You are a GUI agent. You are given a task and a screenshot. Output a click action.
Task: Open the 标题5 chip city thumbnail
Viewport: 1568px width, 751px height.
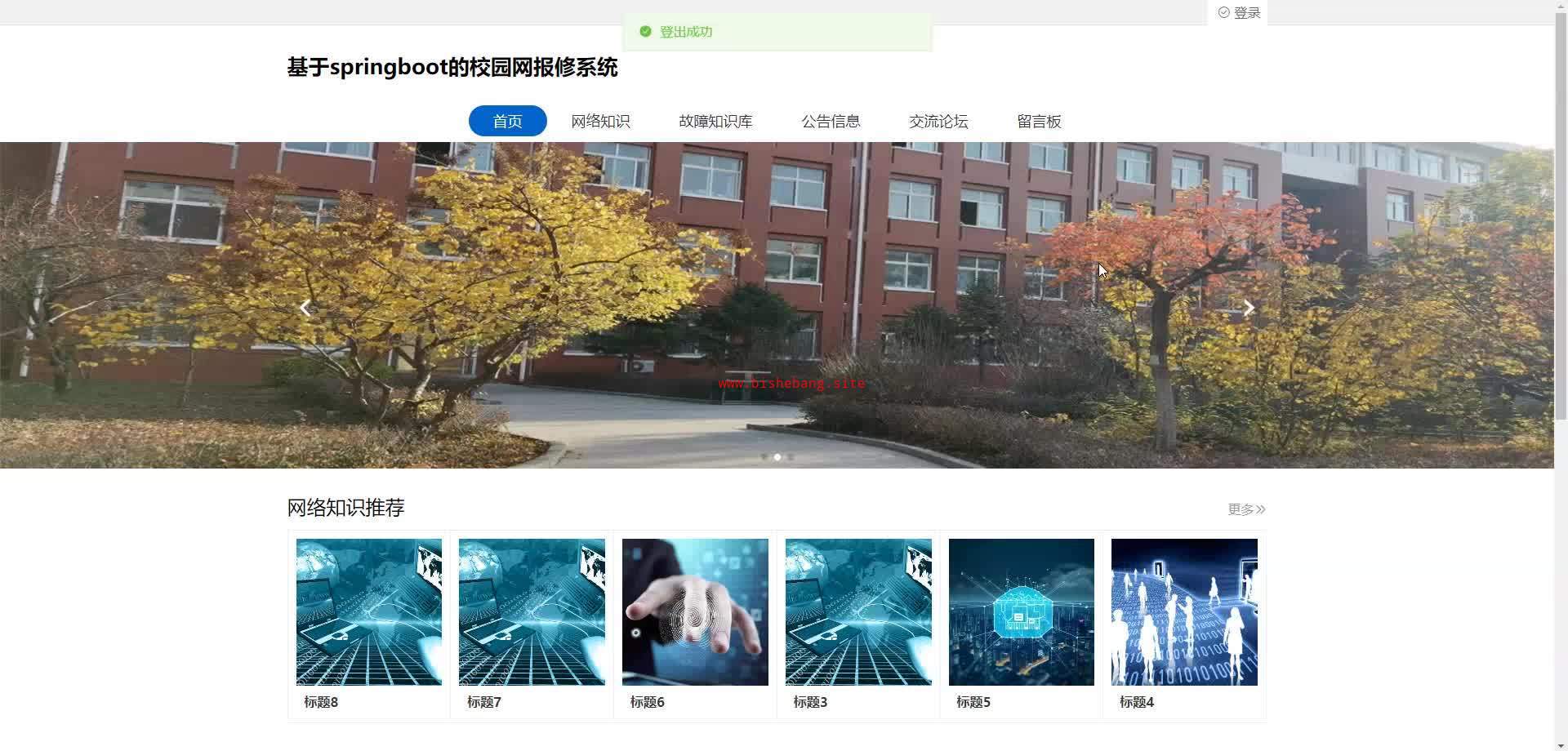point(1022,611)
